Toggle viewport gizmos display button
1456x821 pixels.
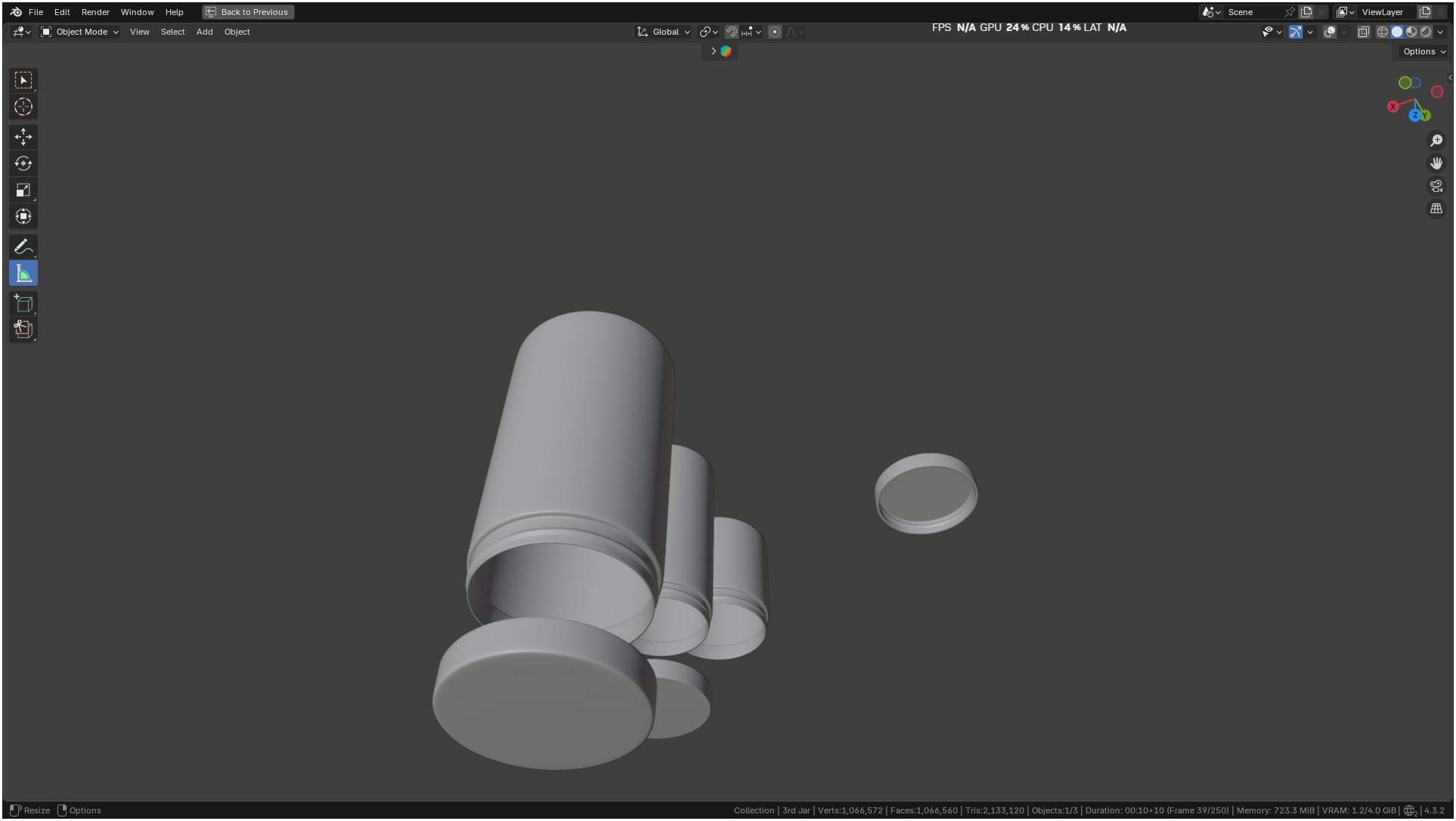point(1296,32)
